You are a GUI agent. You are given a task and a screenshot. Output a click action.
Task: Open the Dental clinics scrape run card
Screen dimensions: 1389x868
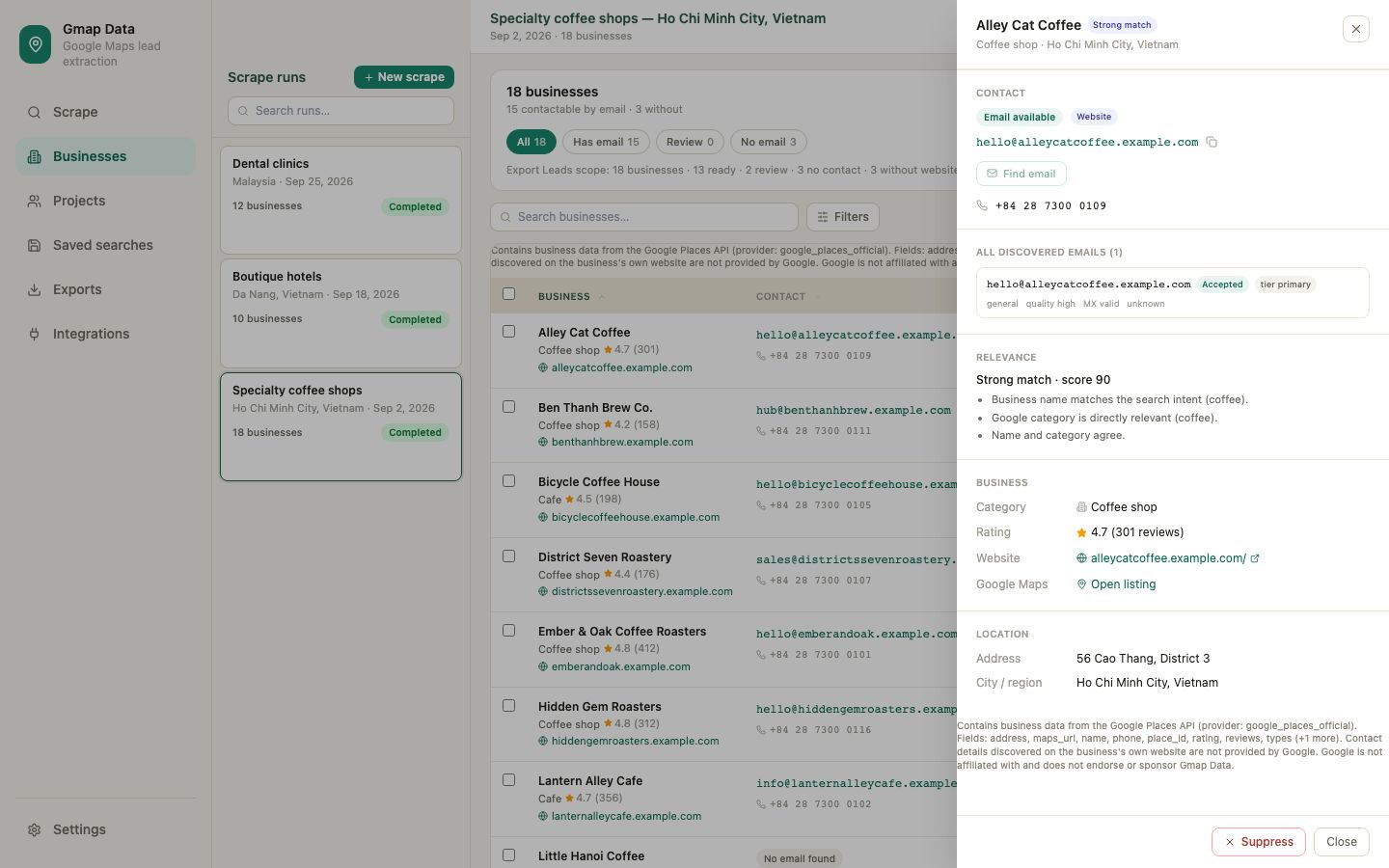[340, 200]
